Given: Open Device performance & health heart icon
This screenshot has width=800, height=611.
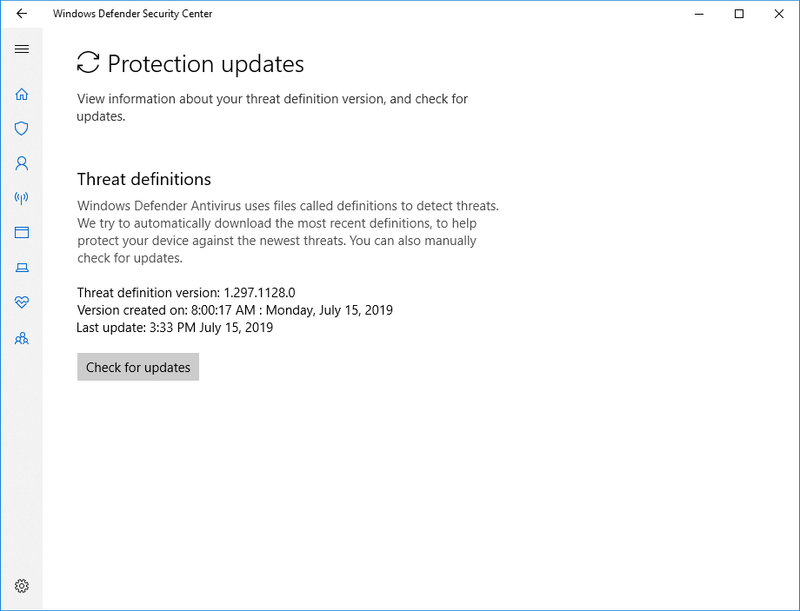Looking at the screenshot, I should [21, 302].
